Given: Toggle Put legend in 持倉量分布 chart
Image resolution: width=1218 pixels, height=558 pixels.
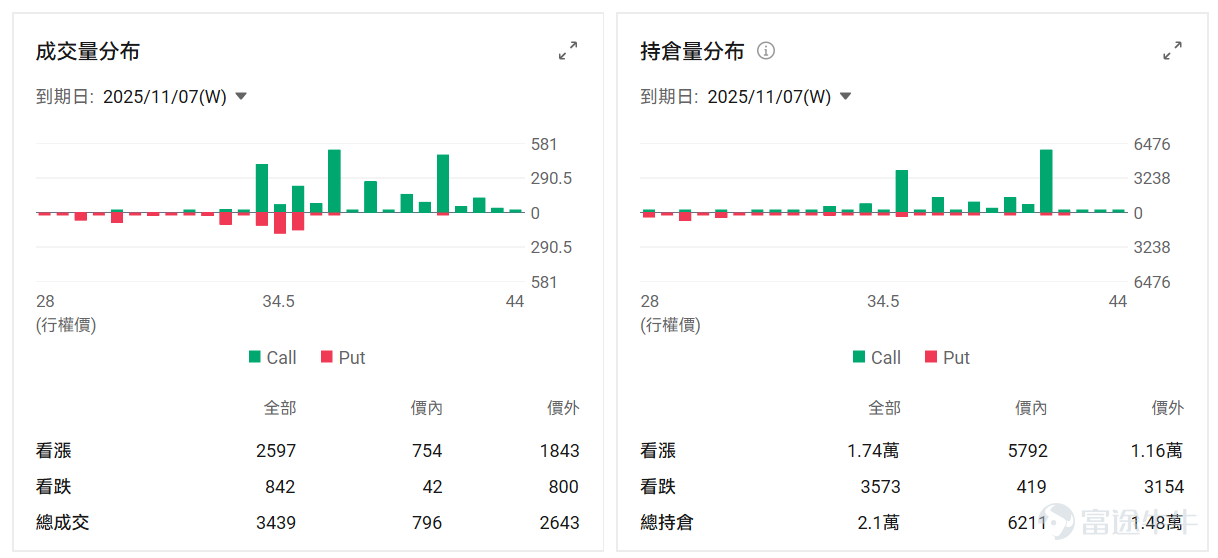Looking at the screenshot, I should (x=947, y=357).
